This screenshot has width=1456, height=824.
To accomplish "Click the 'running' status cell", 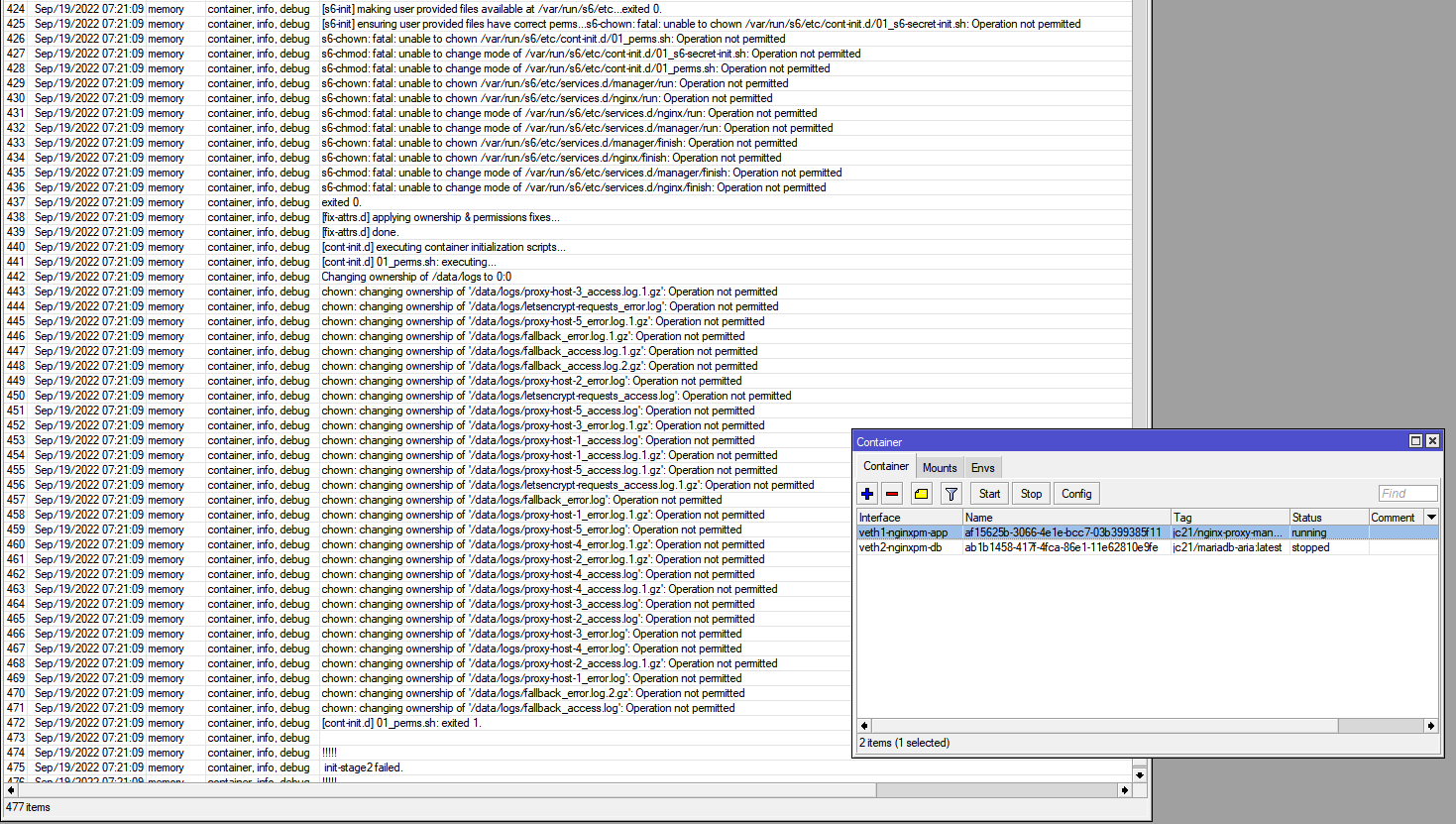I will click(1329, 532).
